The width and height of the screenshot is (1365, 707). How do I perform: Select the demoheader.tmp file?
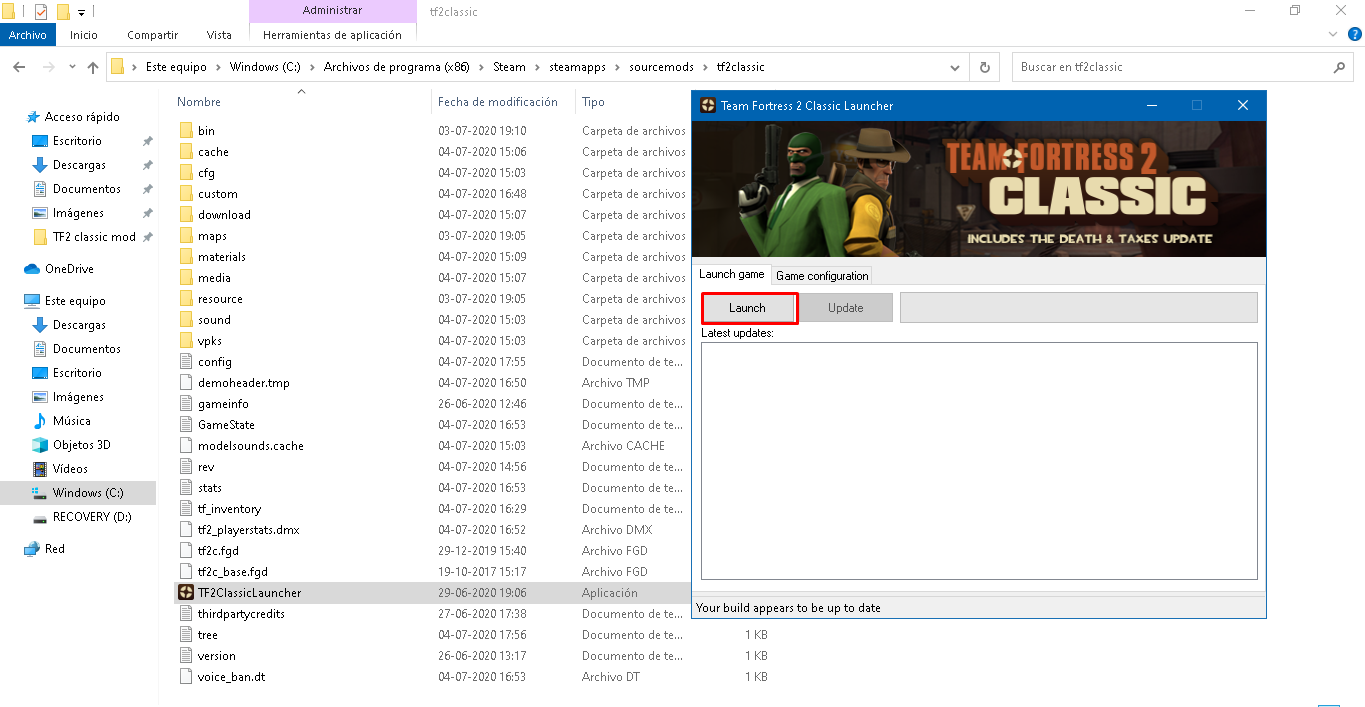(x=243, y=383)
